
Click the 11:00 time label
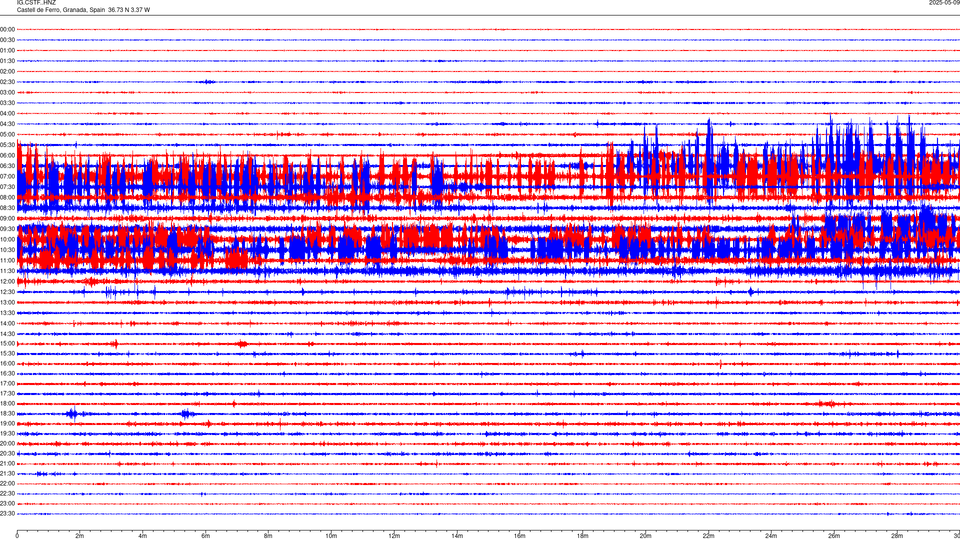(7, 260)
